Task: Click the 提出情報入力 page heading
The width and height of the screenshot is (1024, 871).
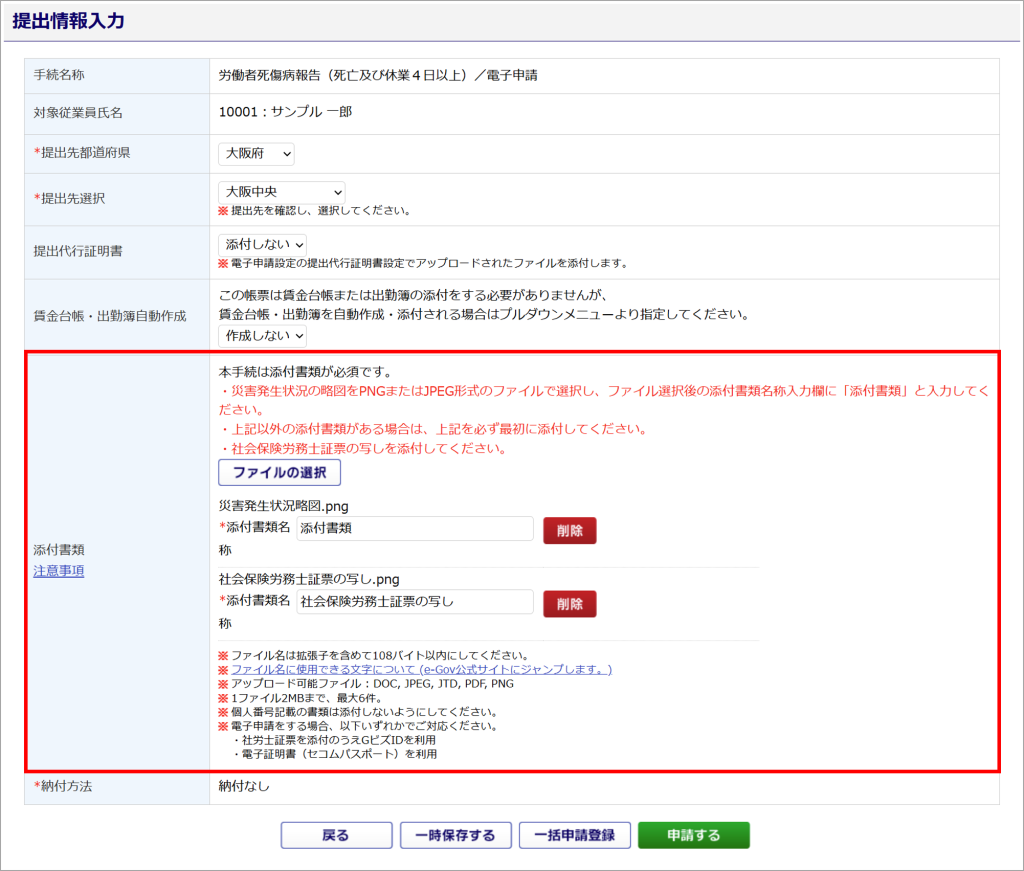Action: 68,21
